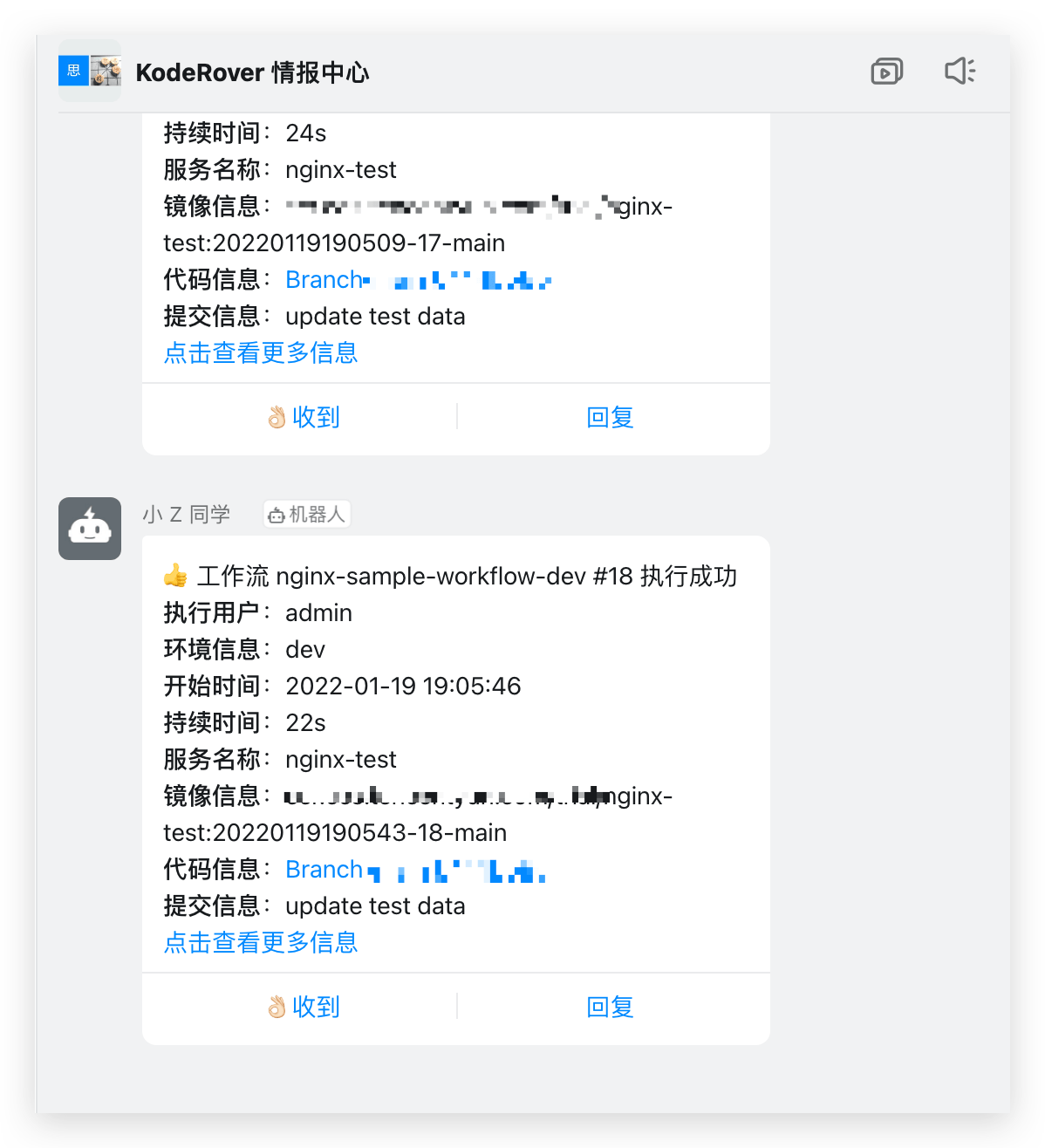Screen dimensions: 1045x1148
Task: Click the Branch link in workflow #18 card
Action: (x=324, y=869)
